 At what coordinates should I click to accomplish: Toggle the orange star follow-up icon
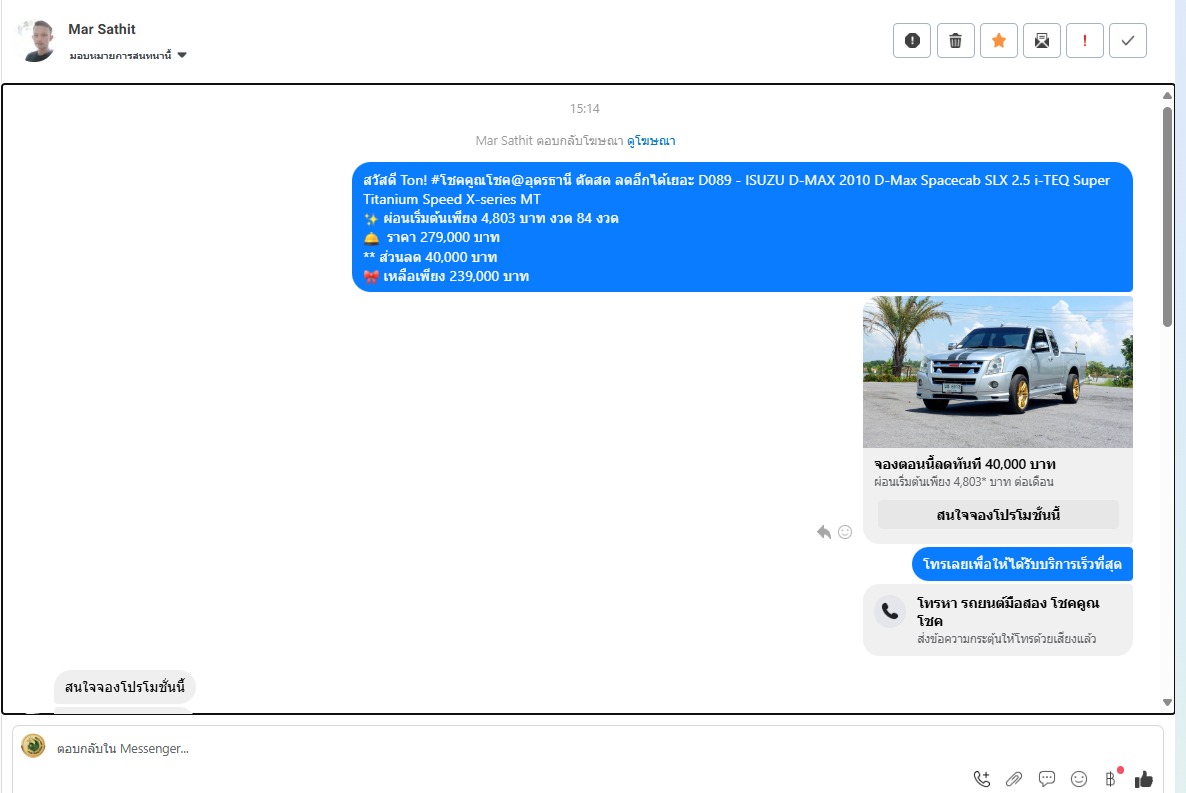pyautogui.click(x=998, y=40)
